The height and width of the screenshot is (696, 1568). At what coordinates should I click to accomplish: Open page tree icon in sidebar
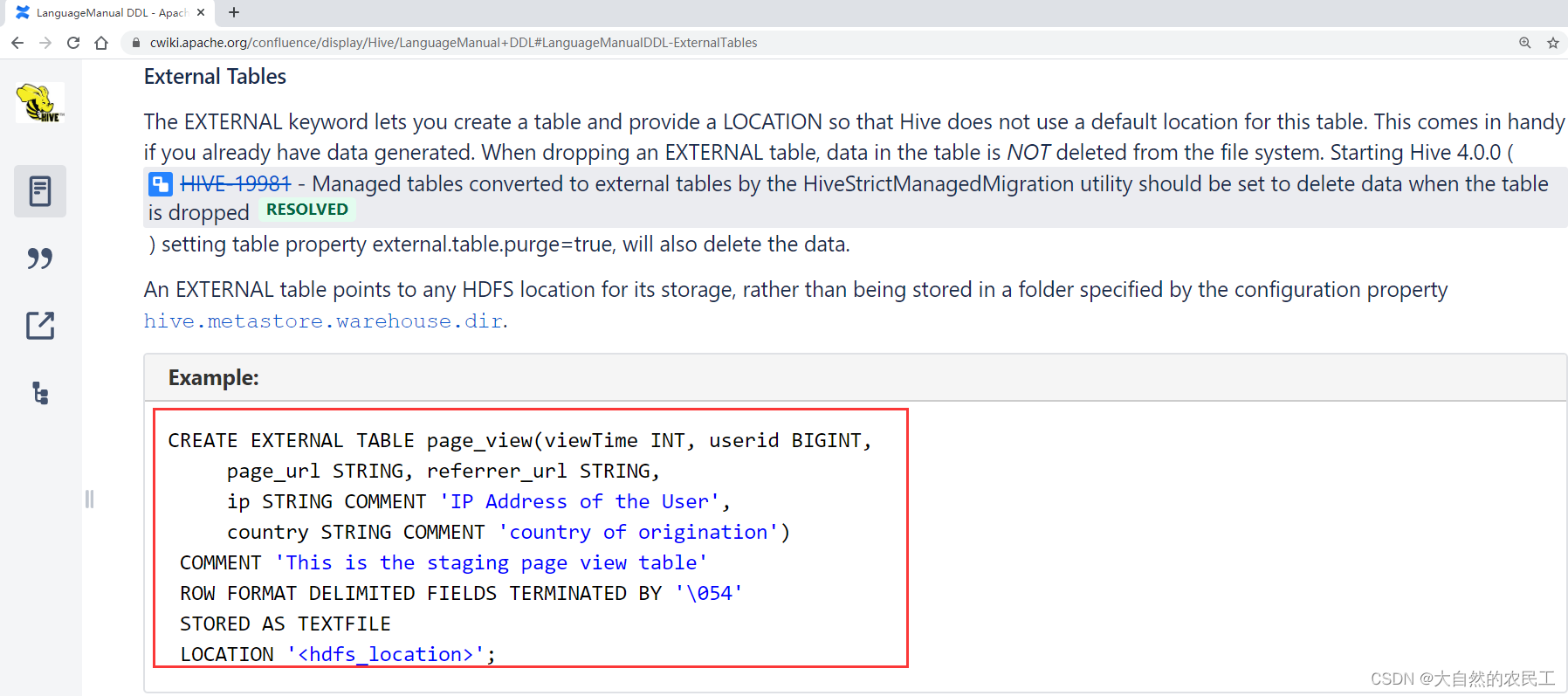40,393
